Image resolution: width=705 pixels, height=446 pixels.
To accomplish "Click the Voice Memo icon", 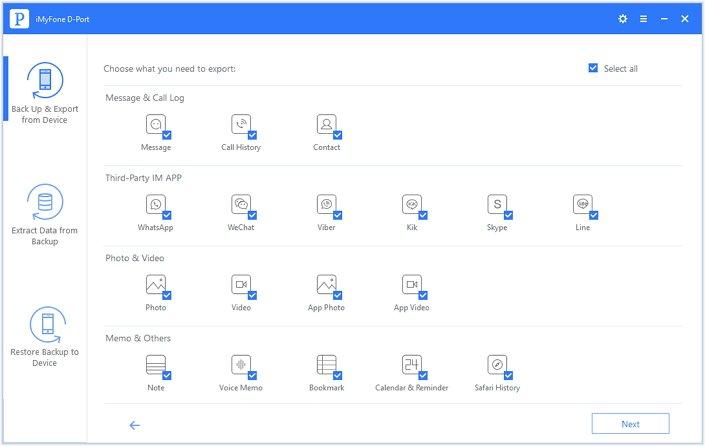I will [241, 365].
